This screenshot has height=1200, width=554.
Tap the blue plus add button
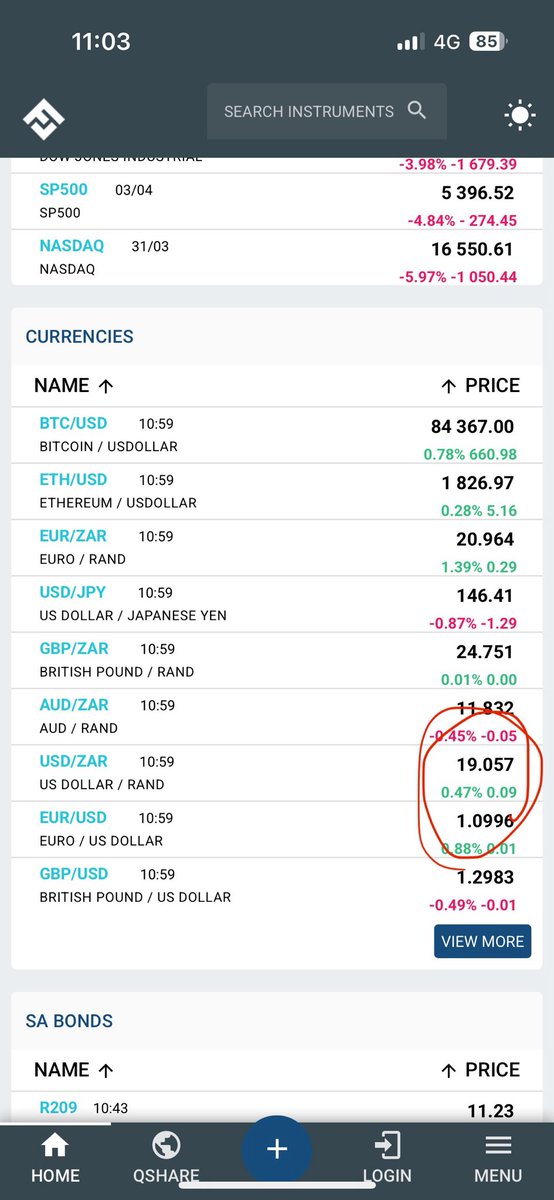click(x=277, y=1150)
